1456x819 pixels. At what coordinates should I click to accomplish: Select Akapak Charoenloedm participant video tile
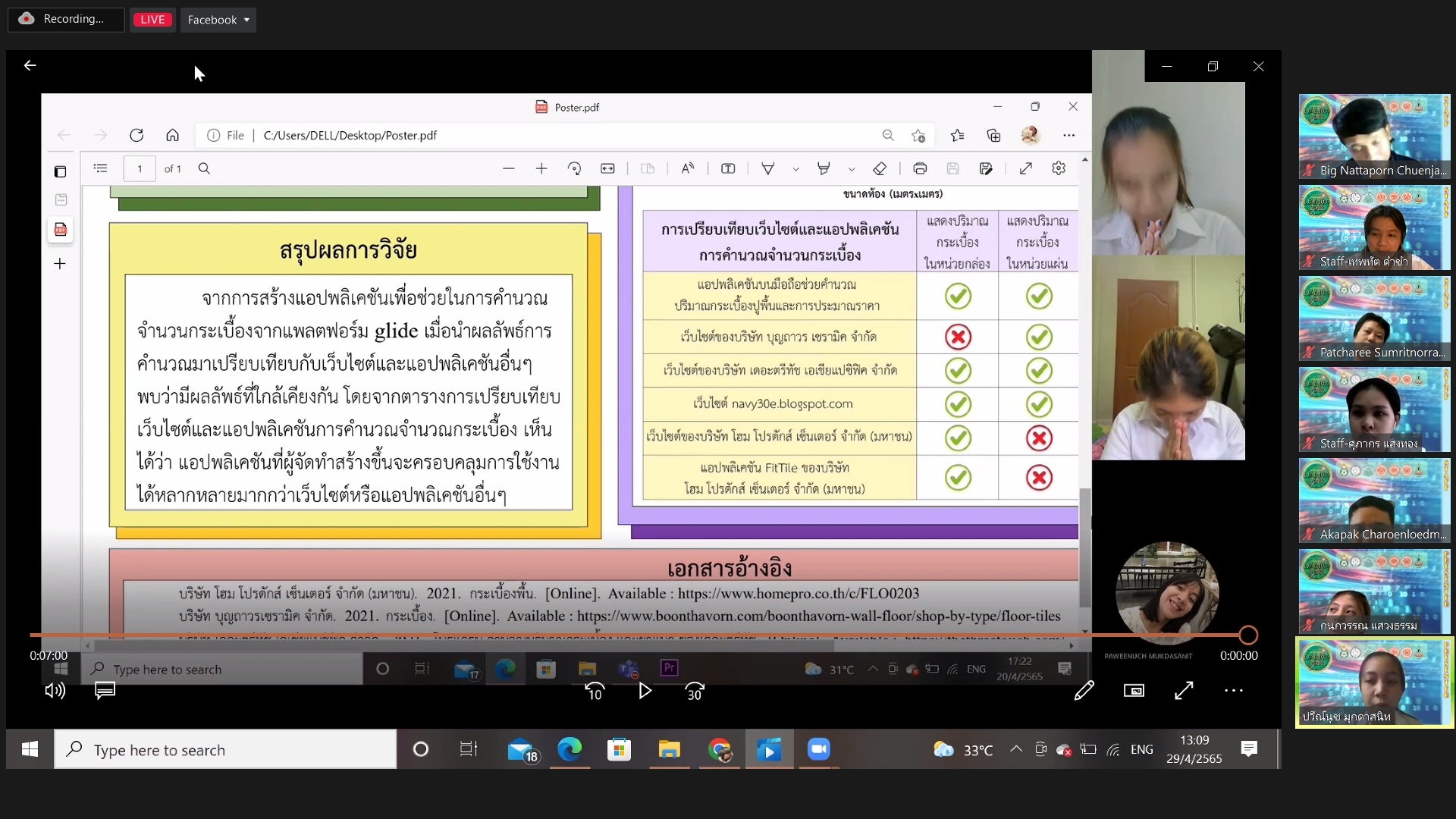pos(1375,500)
